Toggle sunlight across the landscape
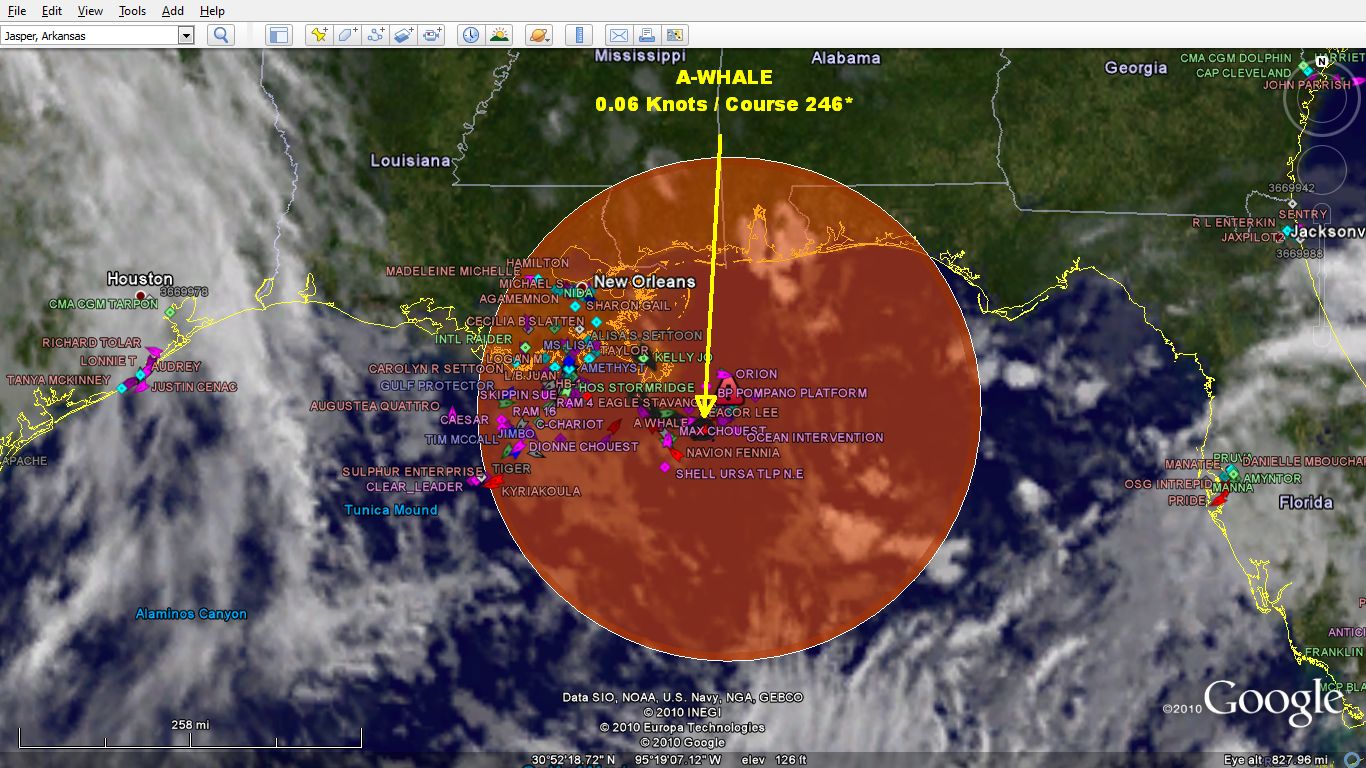 499,35
